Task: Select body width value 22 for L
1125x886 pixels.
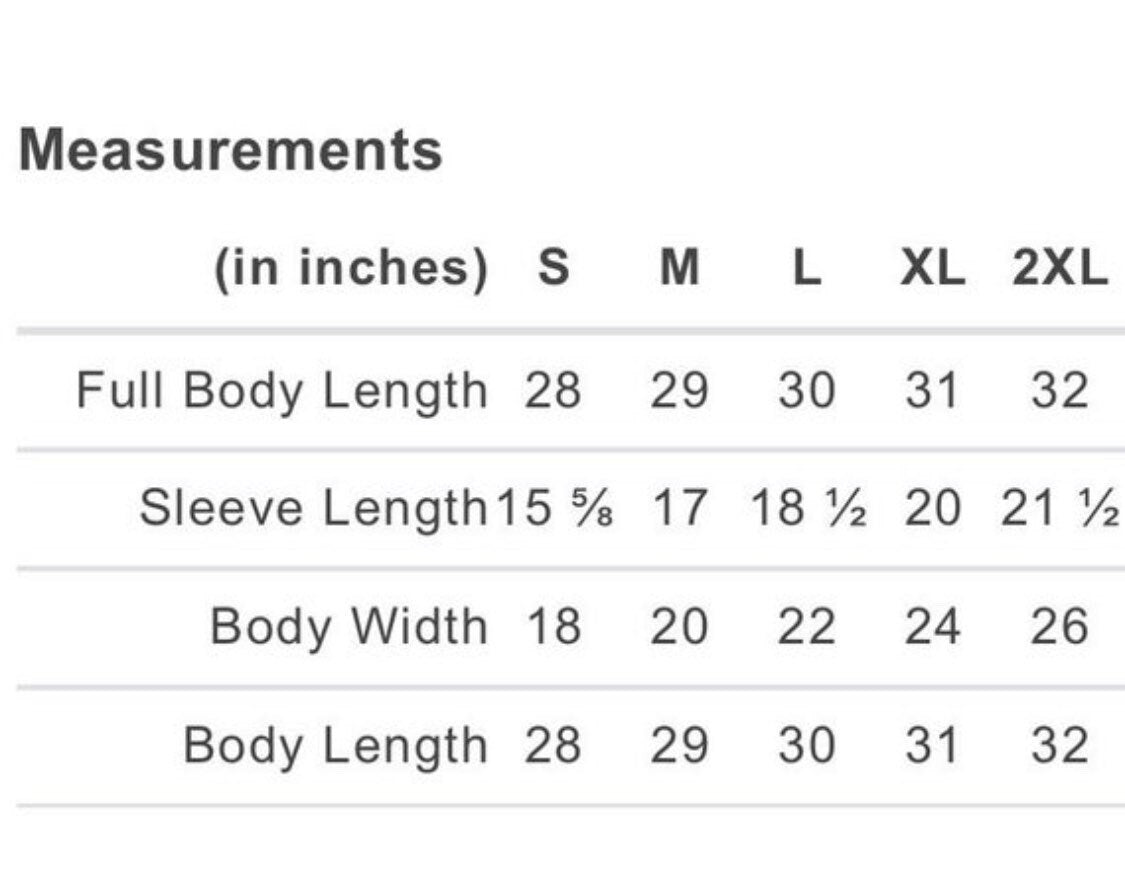Action: click(x=806, y=627)
